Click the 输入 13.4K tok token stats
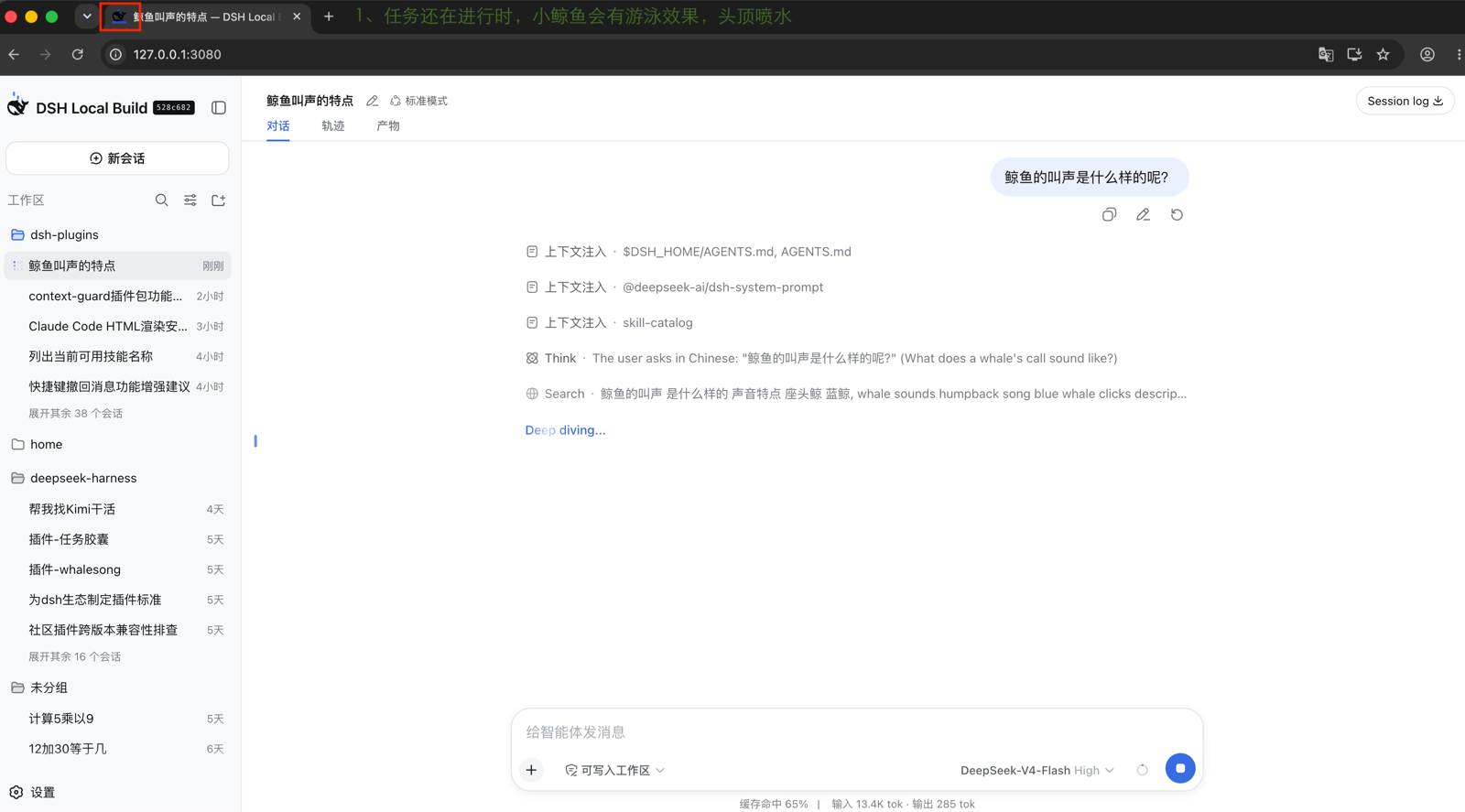 pyautogui.click(x=867, y=805)
